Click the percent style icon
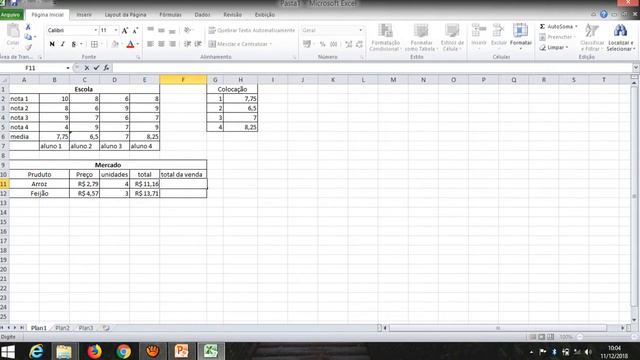Image resolution: width=640 pixels, height=360 pixels. [322, 44]
